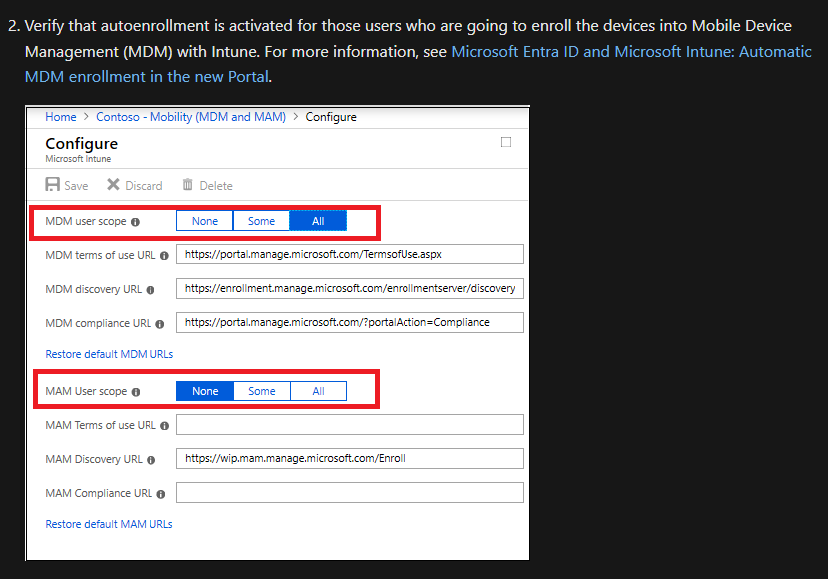Focus MDM compliance URL field
This screenshot has width=828, height=579.
pos(350,322)
